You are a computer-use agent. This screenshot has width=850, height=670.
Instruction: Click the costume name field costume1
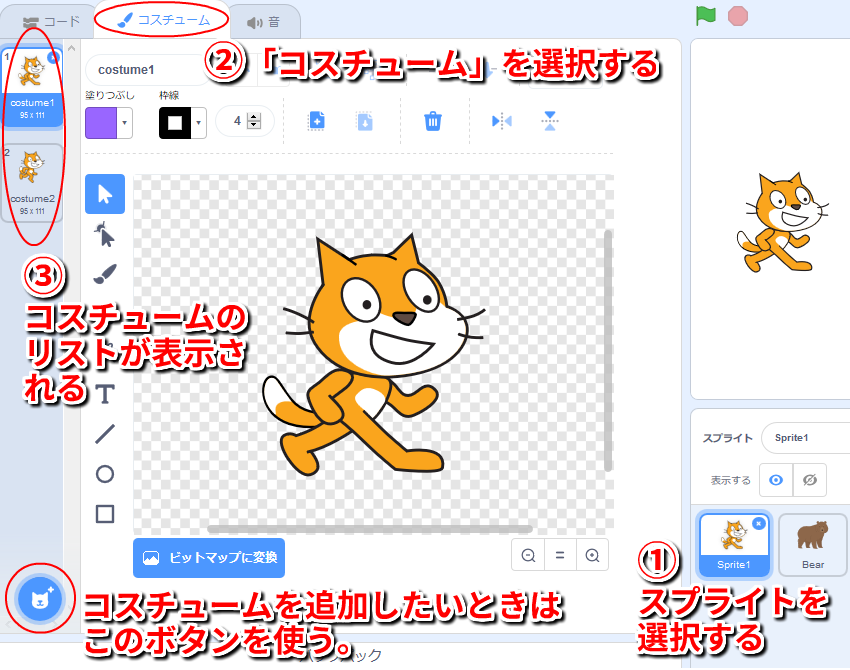click(x=146, y=70)
